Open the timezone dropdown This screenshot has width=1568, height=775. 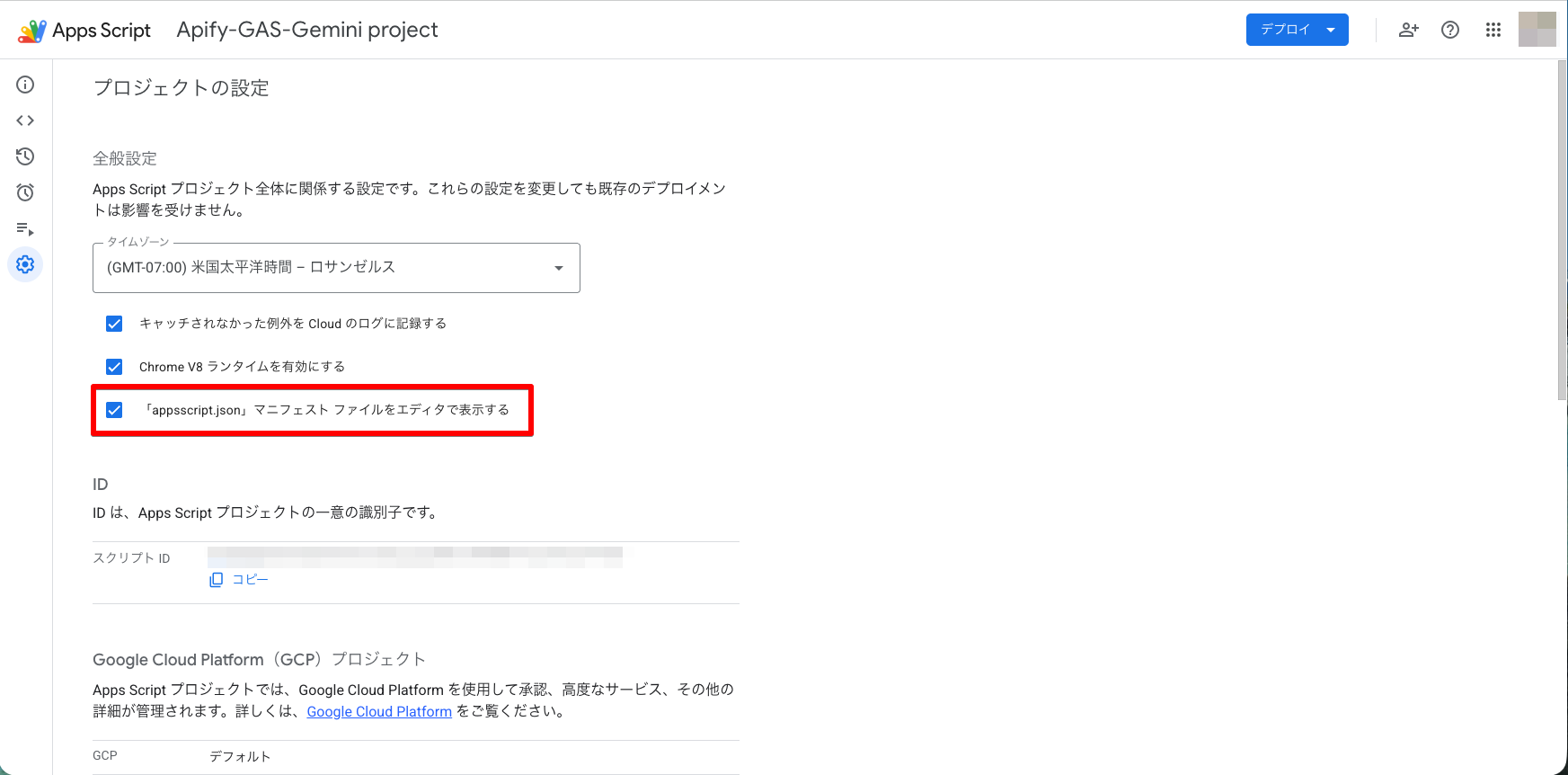point(336,268)
